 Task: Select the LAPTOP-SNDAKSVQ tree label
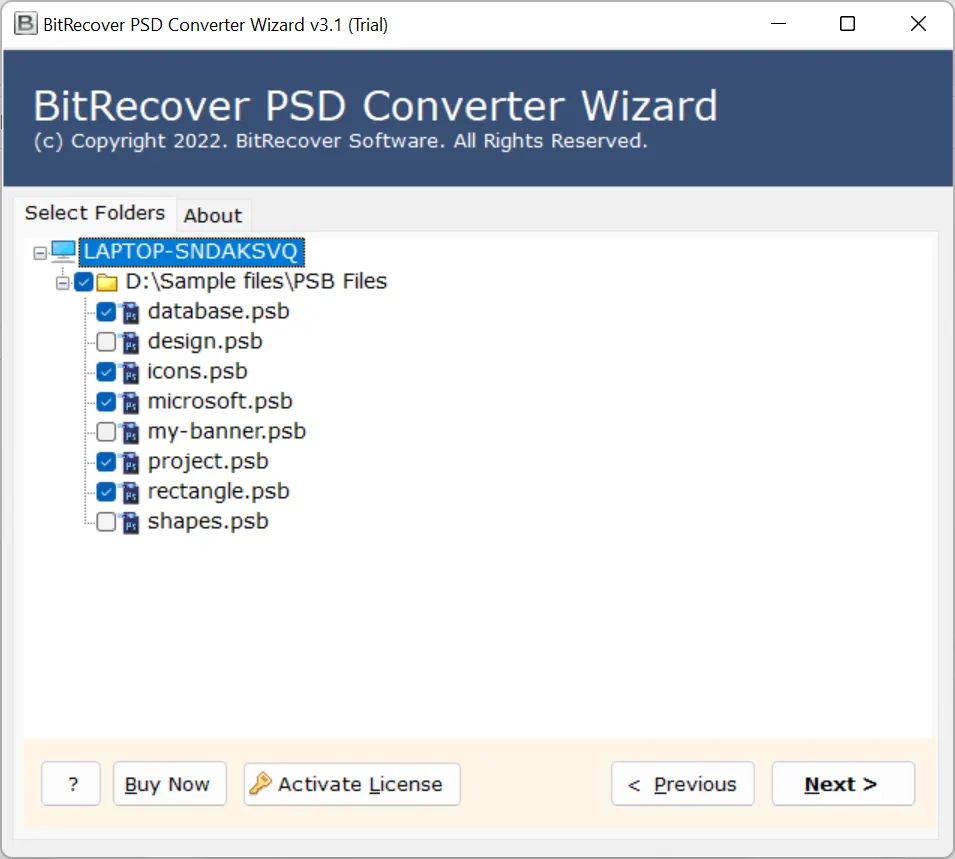[x=191, y=252]
